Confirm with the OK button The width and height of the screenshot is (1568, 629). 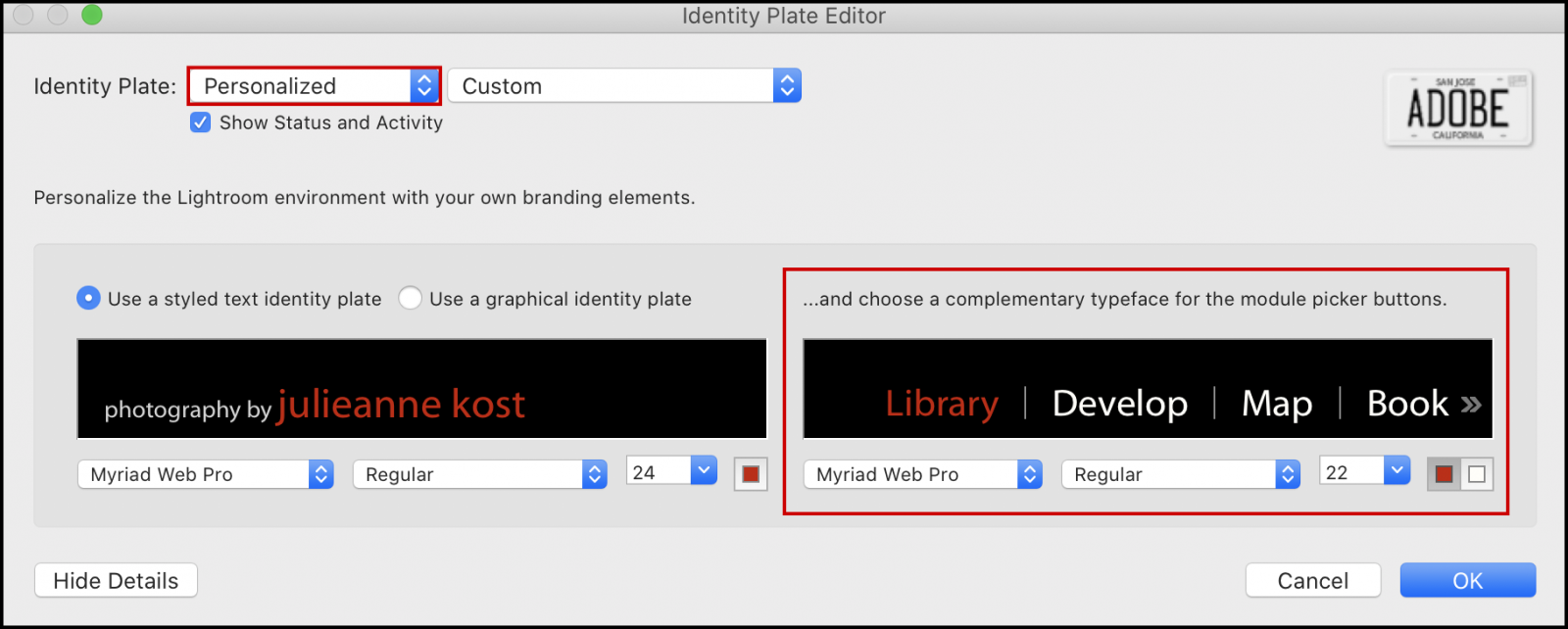(x=1467, y=580)
